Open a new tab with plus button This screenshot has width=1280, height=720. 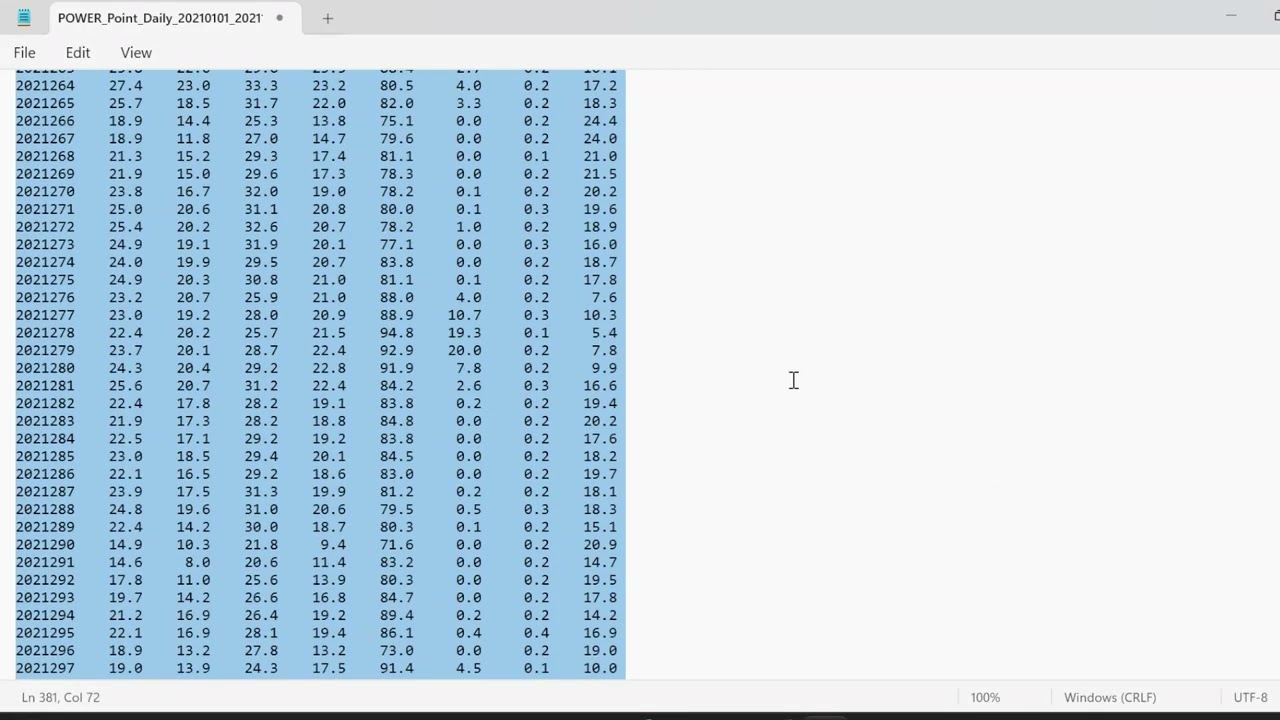pyautogui.click(x=327, y=18)
